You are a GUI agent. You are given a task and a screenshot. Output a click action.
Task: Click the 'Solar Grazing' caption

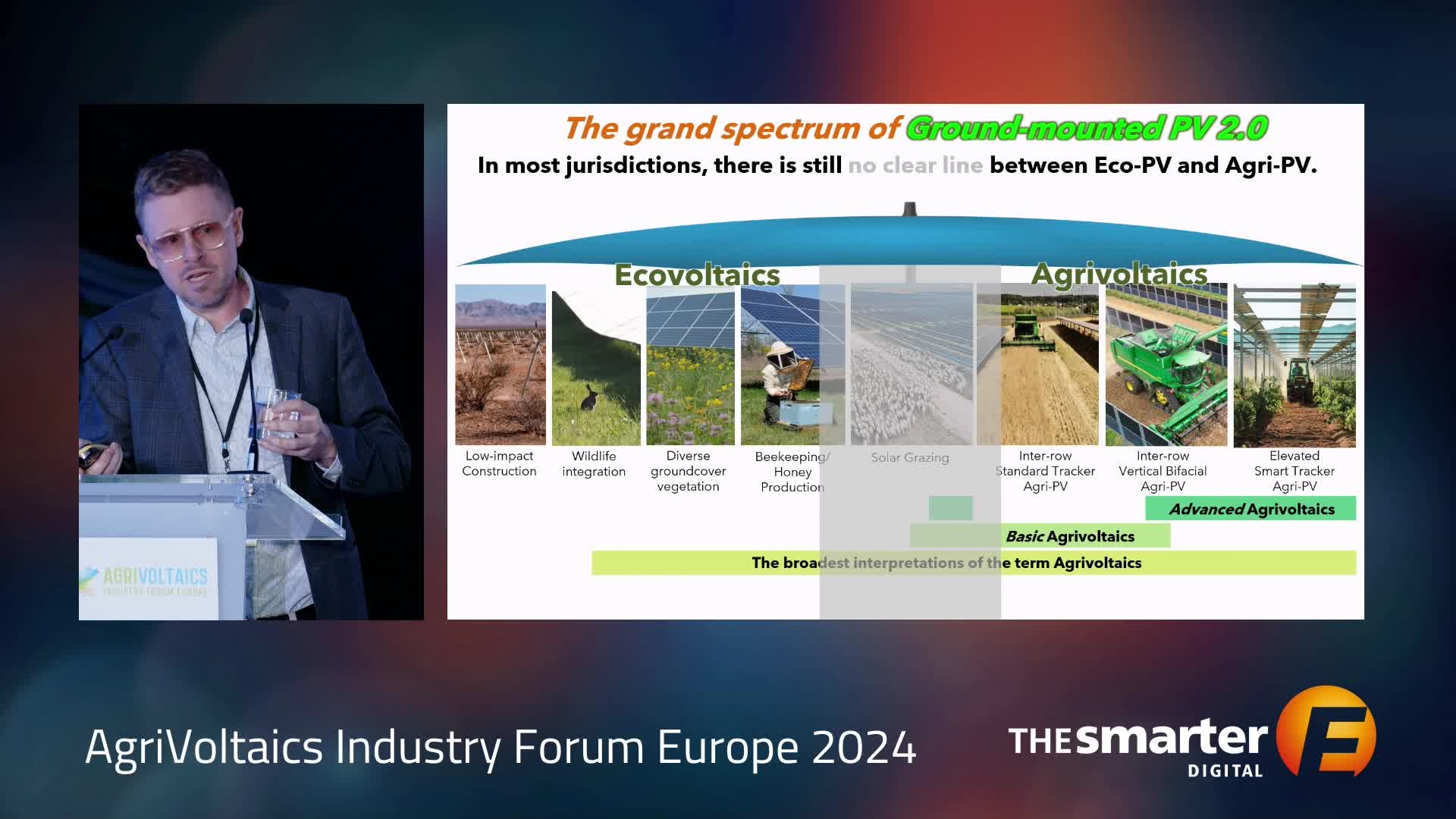[x=910, y=457]
